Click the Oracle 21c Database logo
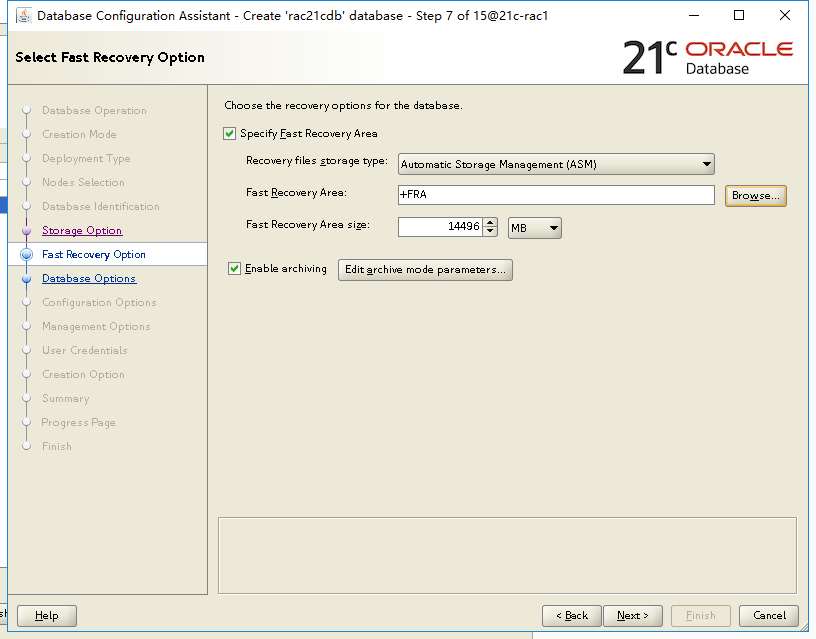 pyautogui.click(x=708, y=57)
